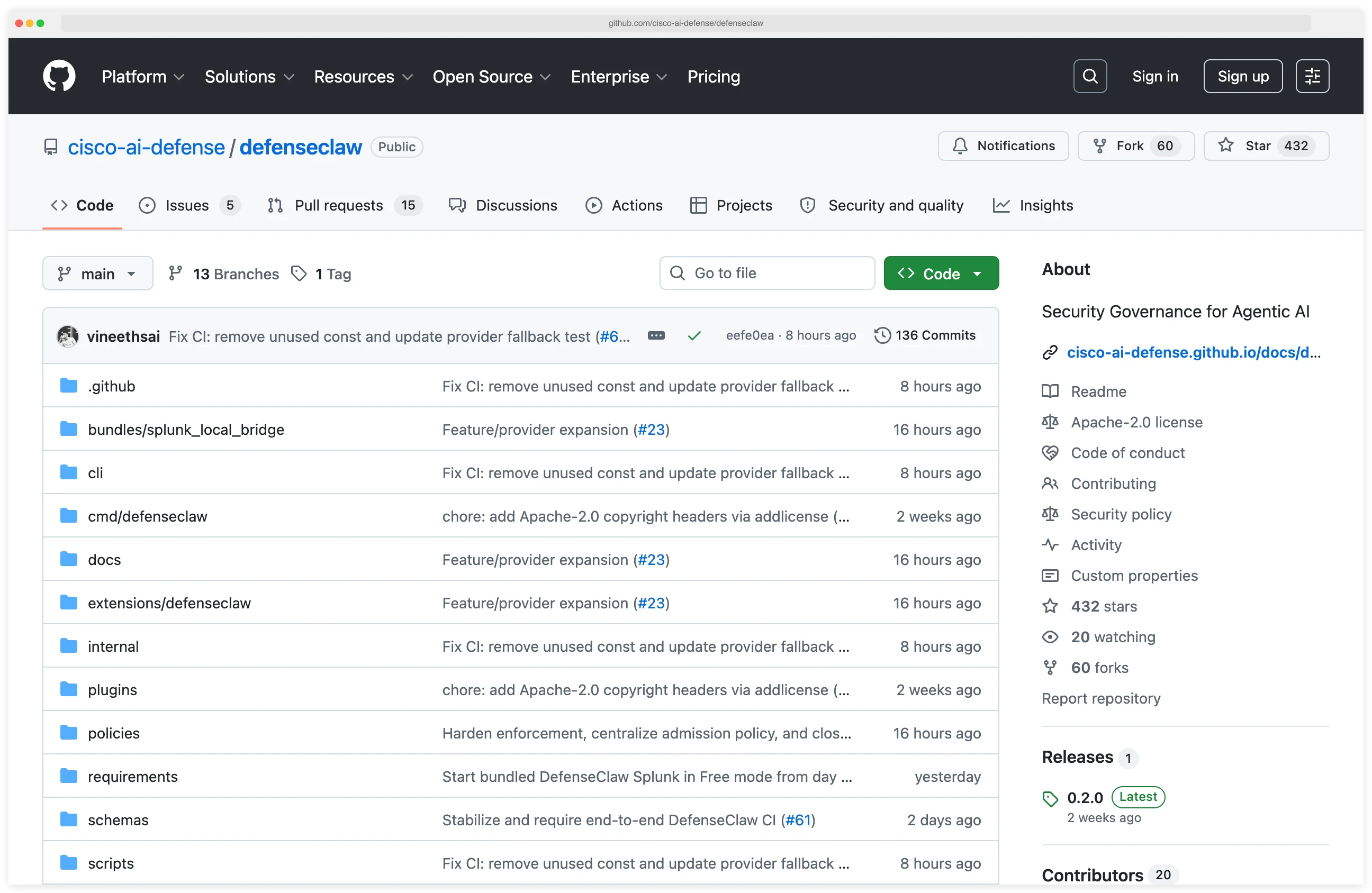Viewport: 1372px width, 893px height.
Task: Switch to the Pull requests tab
Action: (339, 205)
